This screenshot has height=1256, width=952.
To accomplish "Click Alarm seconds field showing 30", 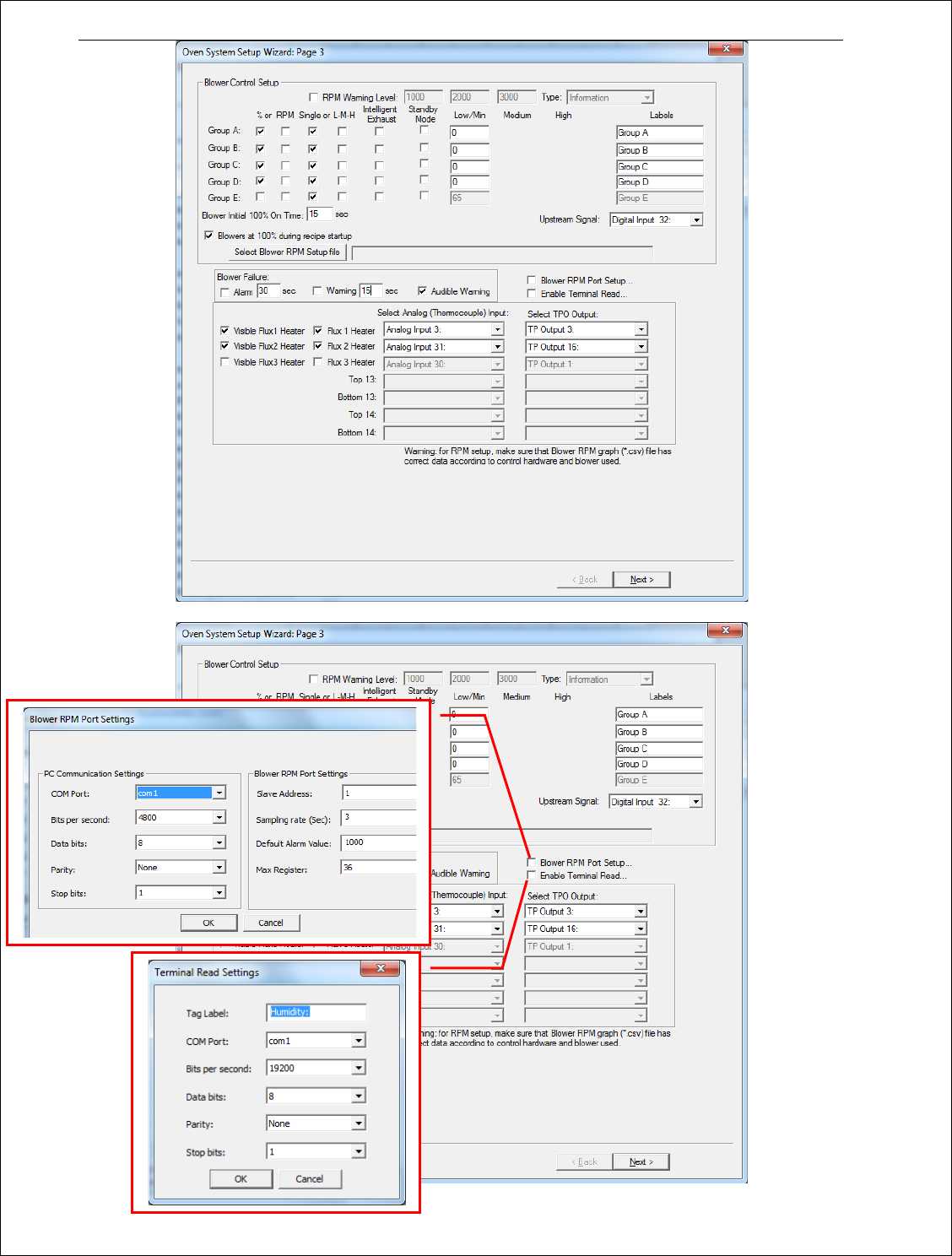I will [268, 291].
